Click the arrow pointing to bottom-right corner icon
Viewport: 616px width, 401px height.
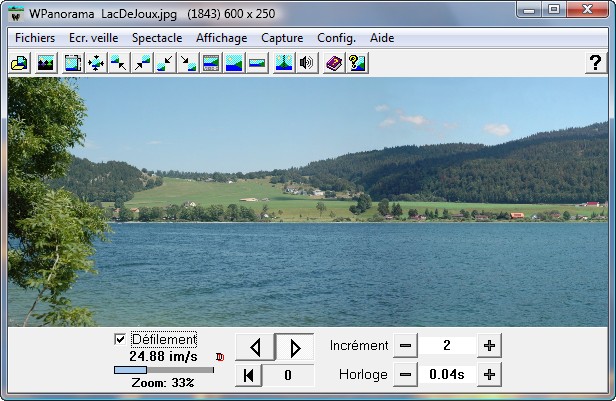(188, 63)
